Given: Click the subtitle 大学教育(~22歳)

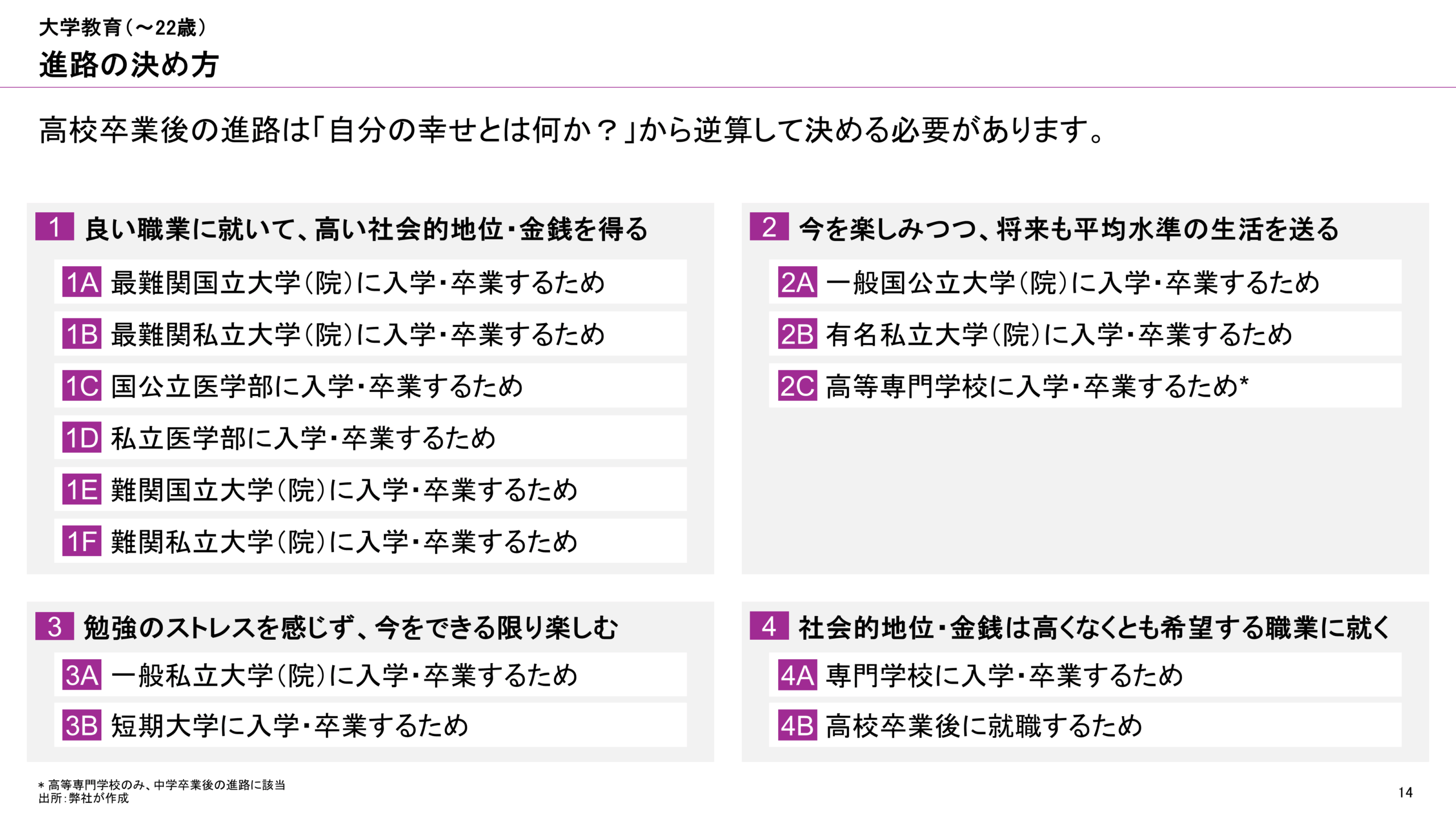Looking at the screenshot, I should (x=122, y=27).
